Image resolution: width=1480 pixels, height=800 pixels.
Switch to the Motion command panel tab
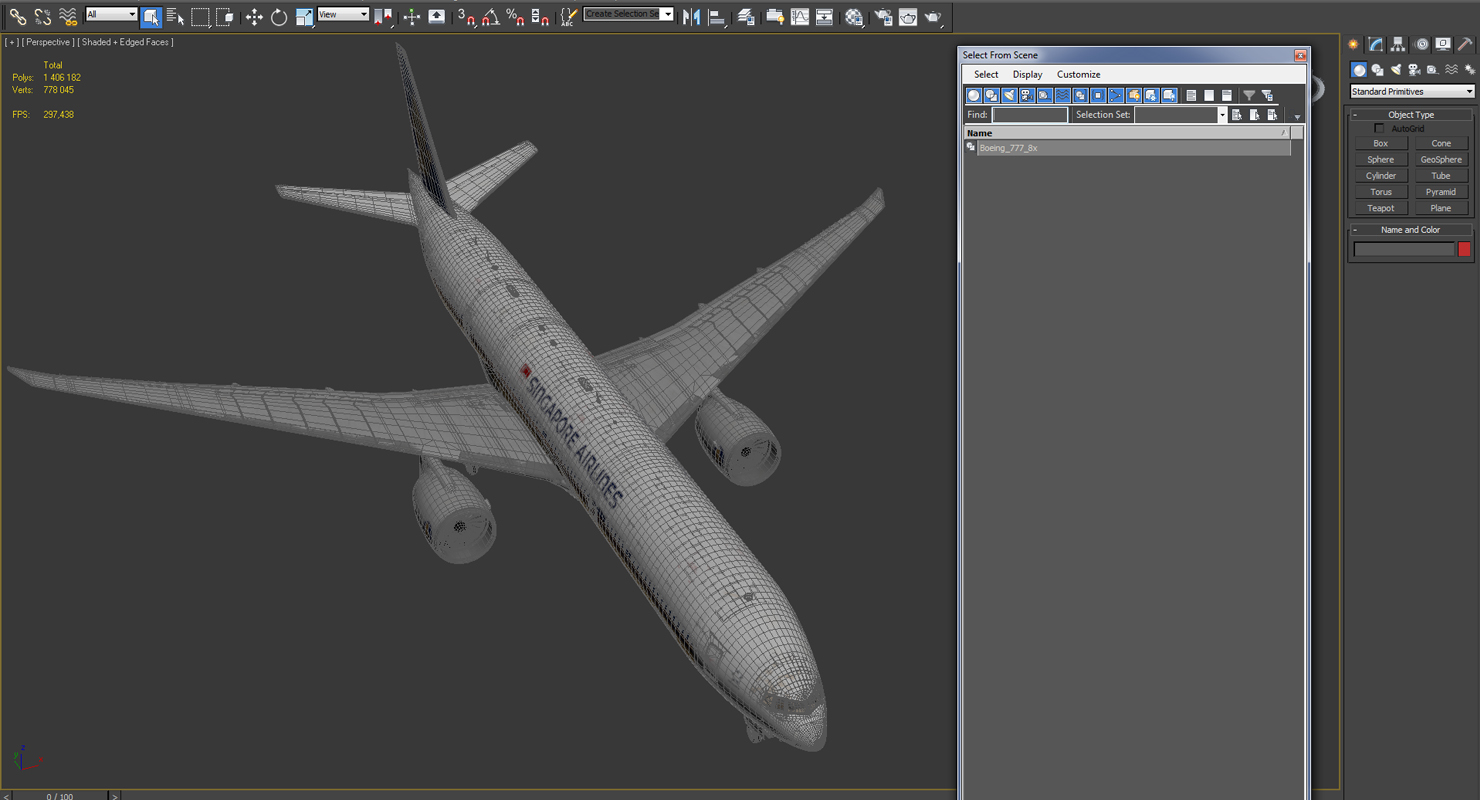click(x=1421, y=44)
